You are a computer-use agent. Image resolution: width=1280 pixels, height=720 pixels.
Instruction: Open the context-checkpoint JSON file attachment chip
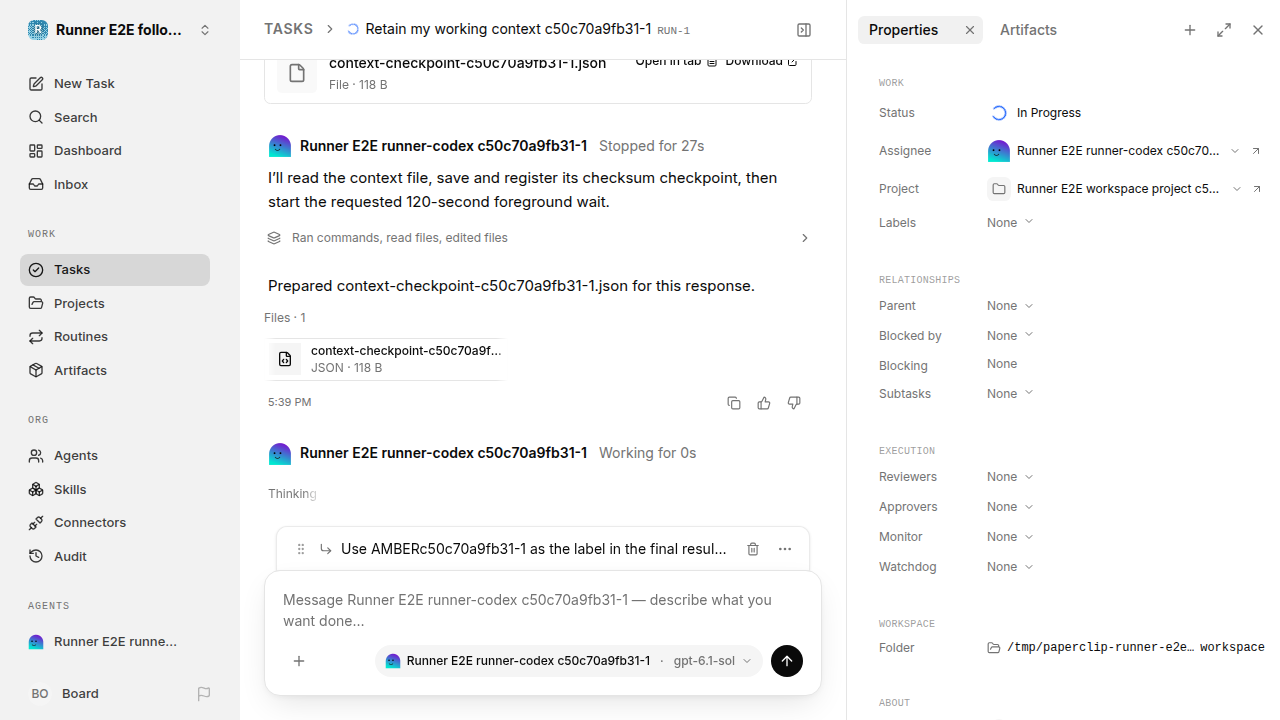[386, 359]
